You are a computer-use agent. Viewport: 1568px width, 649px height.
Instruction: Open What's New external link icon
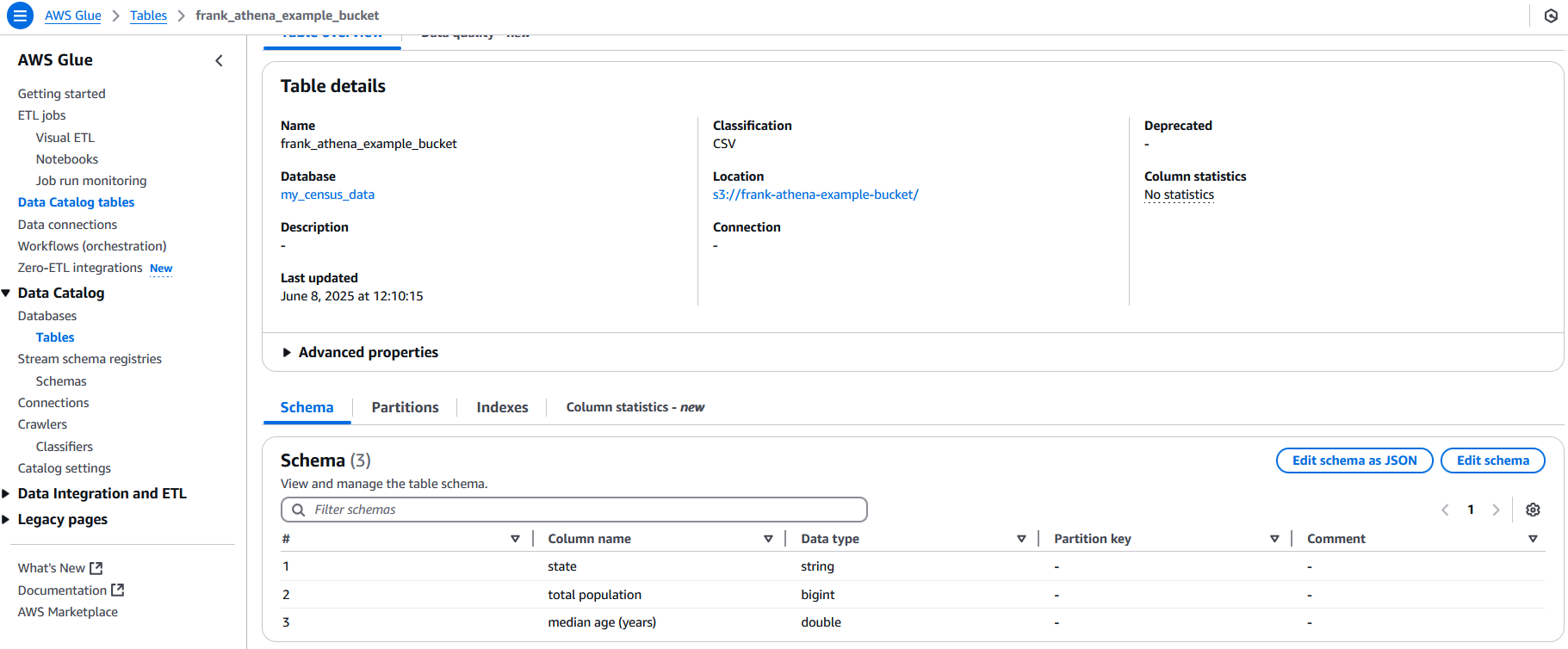(x=96, y=568)
